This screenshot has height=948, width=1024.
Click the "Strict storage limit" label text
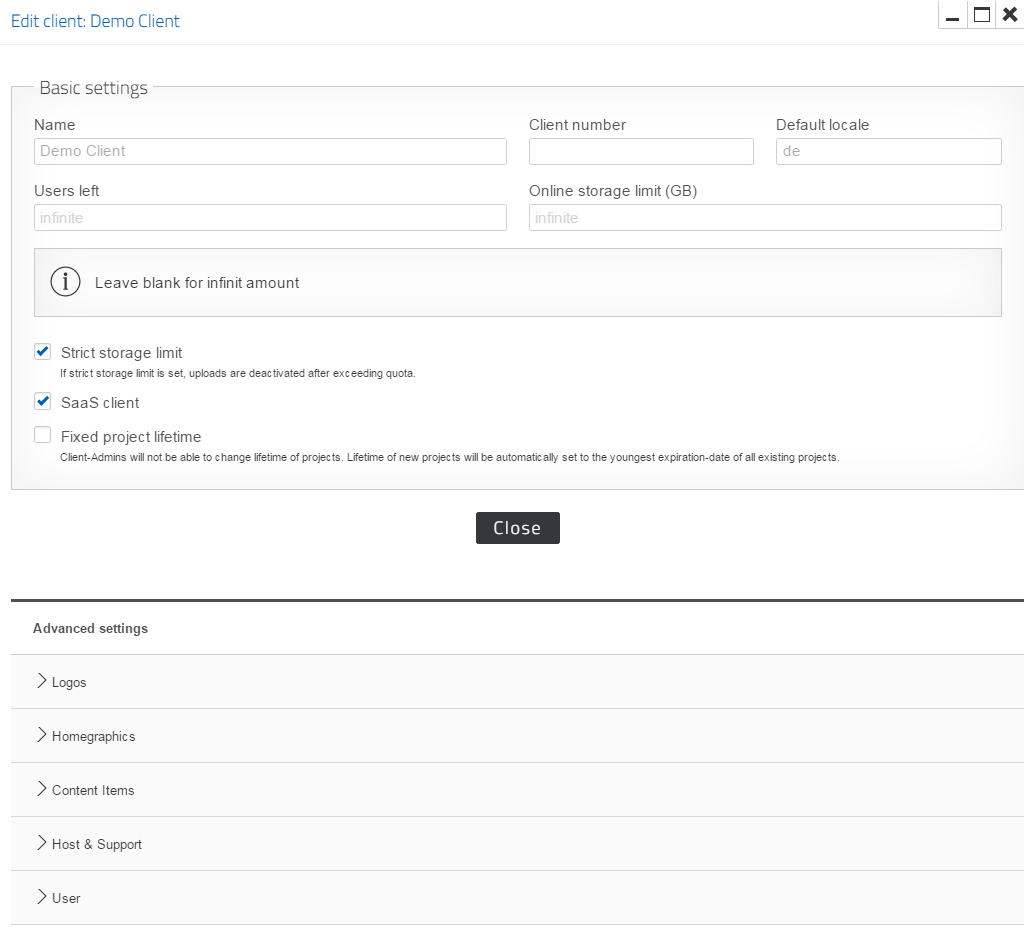tap(121, 353)
